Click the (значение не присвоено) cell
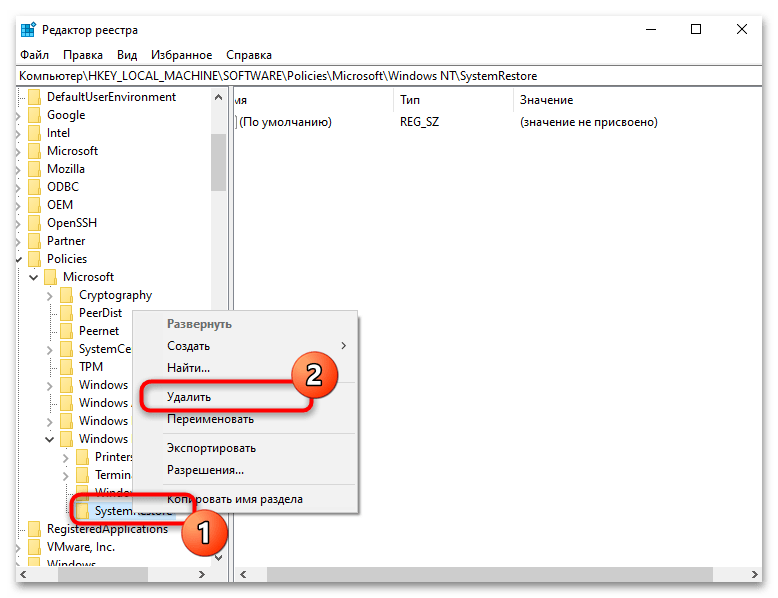778x598 pixels. (588, 122)
